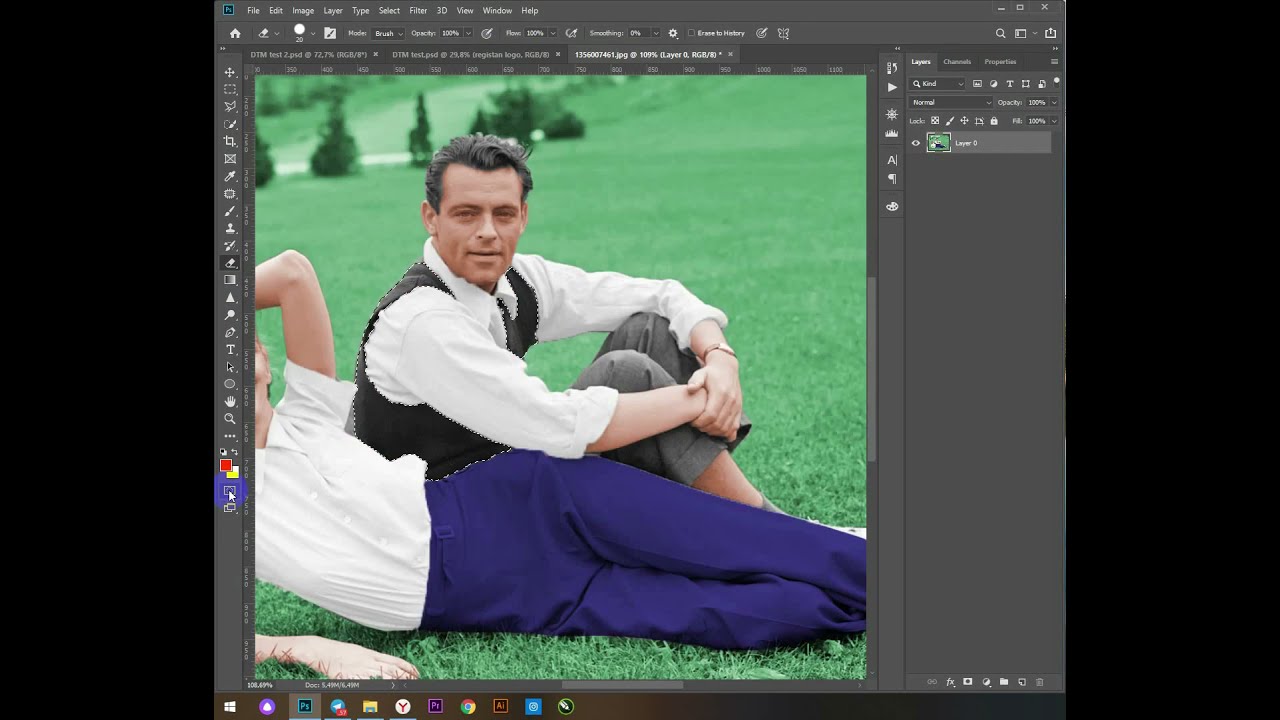Screen dimensions: 1280x720
Task: Open Photoshop from the Windows taskbar
Action: tap(305, 706)
